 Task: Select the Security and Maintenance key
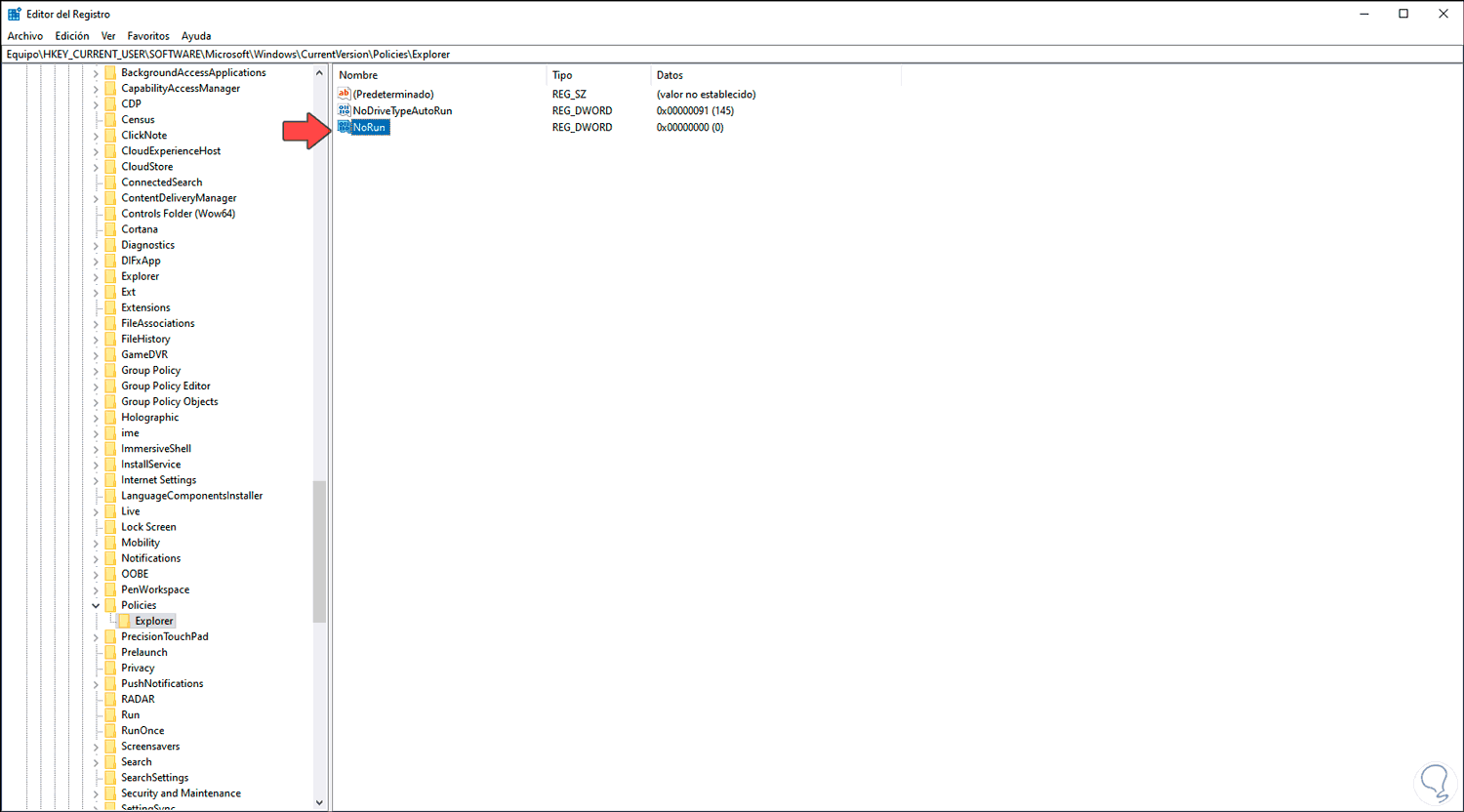[x=181, y=792]
